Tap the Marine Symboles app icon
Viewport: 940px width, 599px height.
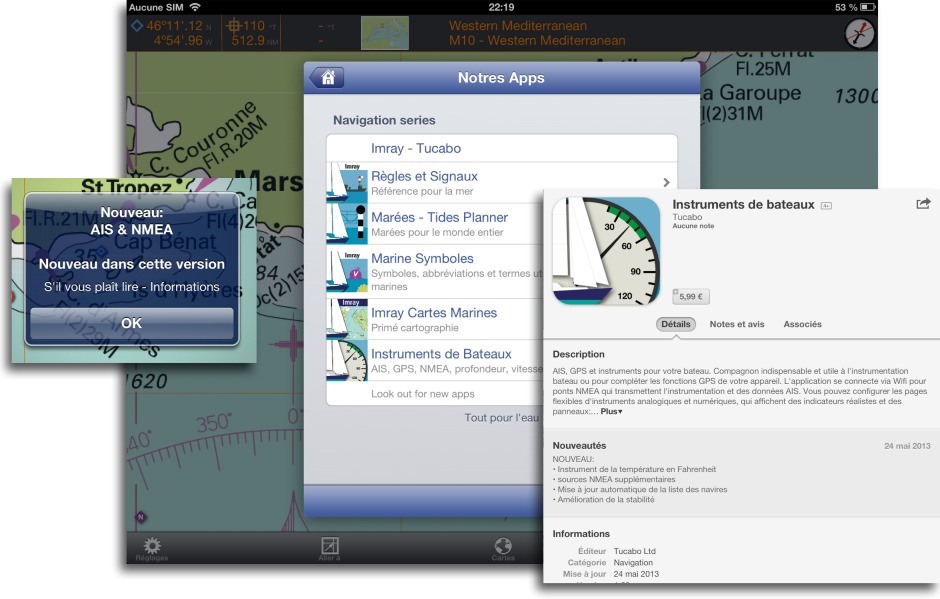click(x=347, y=271)
